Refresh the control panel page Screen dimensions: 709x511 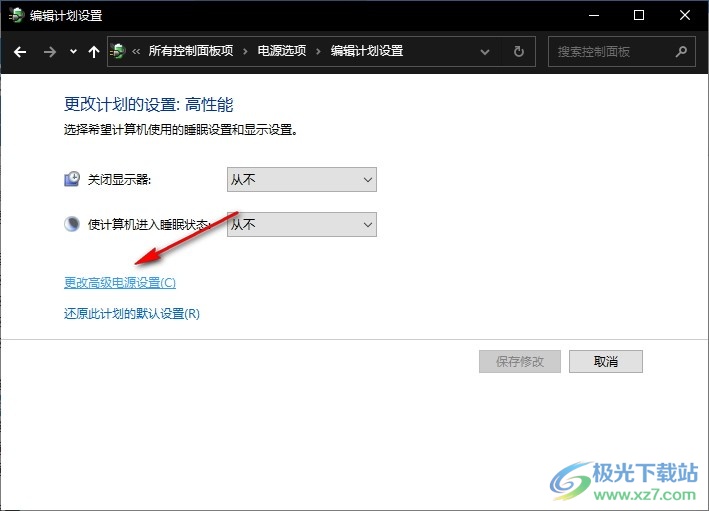(519, 52)
